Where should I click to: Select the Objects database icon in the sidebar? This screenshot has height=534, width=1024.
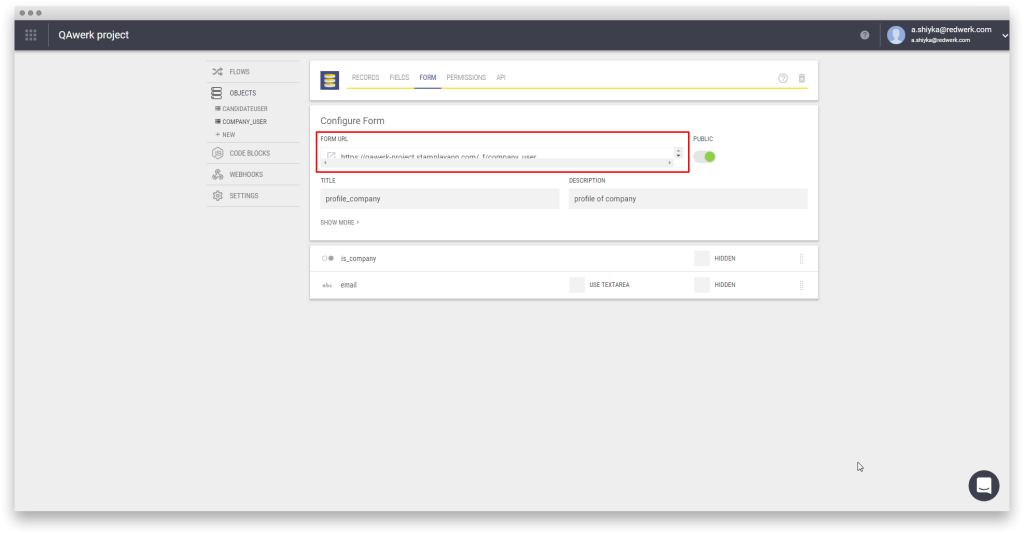[217, 93]
